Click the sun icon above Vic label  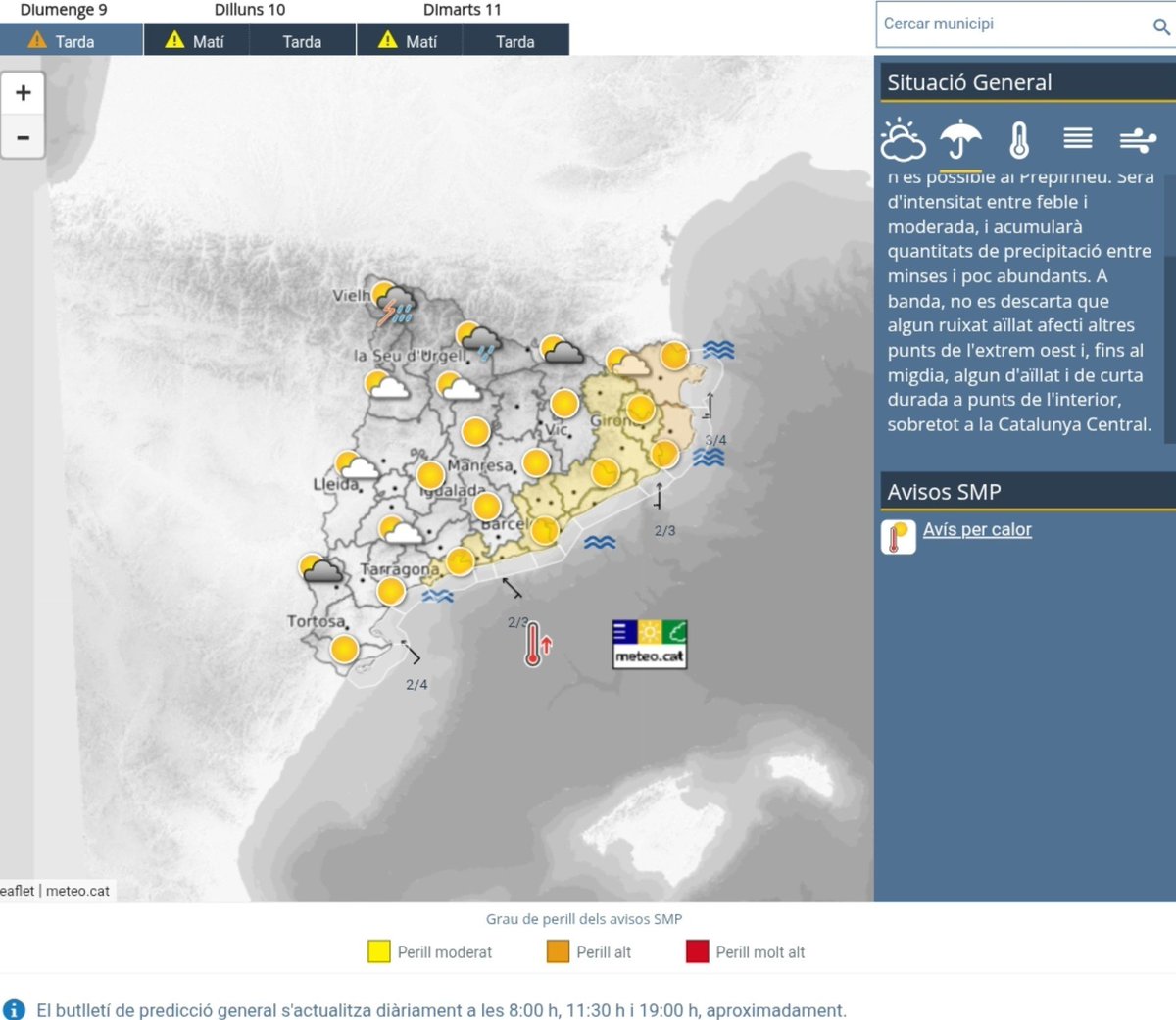pyautogui.click(x=564, y=403)
